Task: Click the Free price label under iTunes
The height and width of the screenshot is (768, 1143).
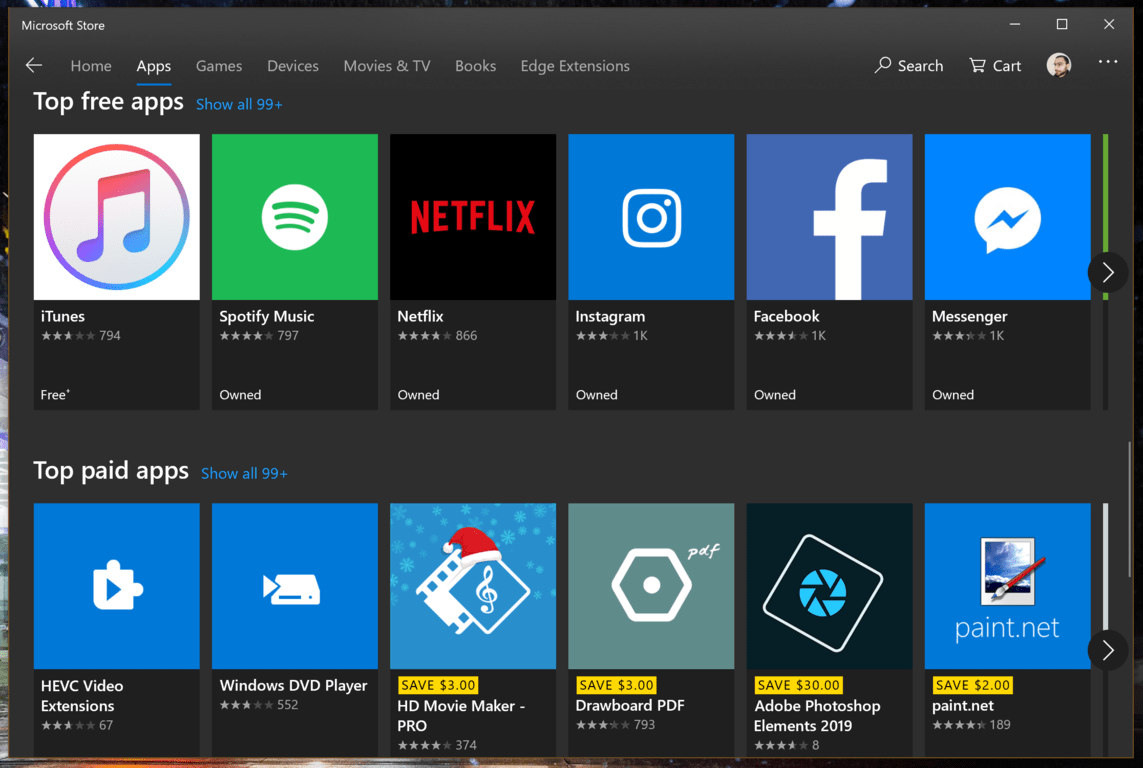Action: point(55,395)
